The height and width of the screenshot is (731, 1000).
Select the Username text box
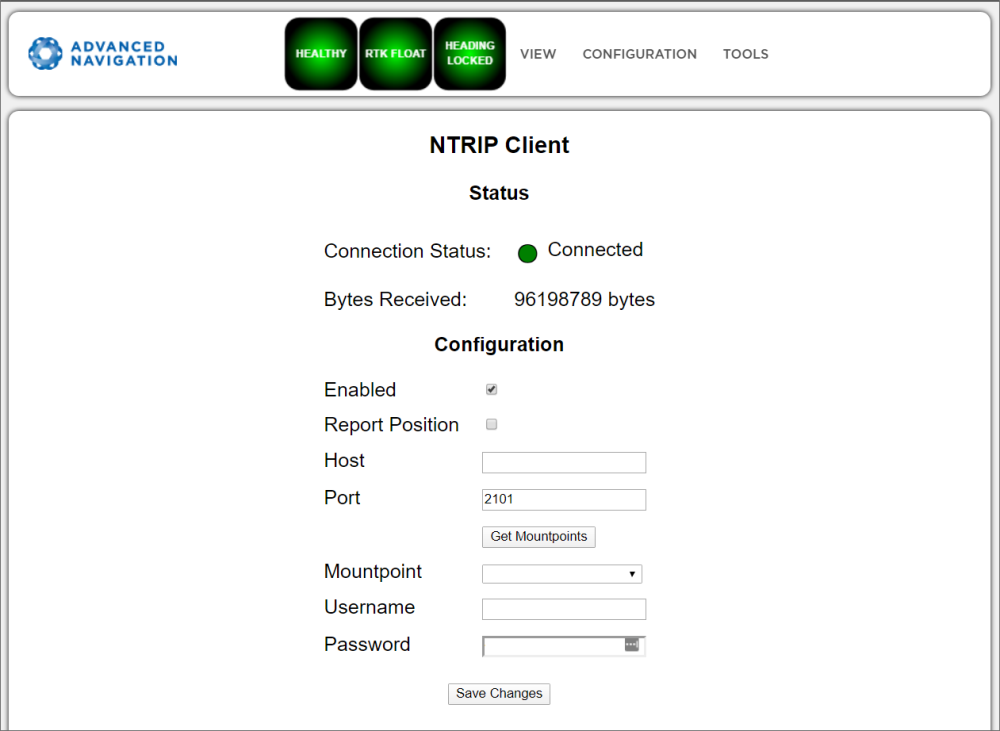click(564, 610)
